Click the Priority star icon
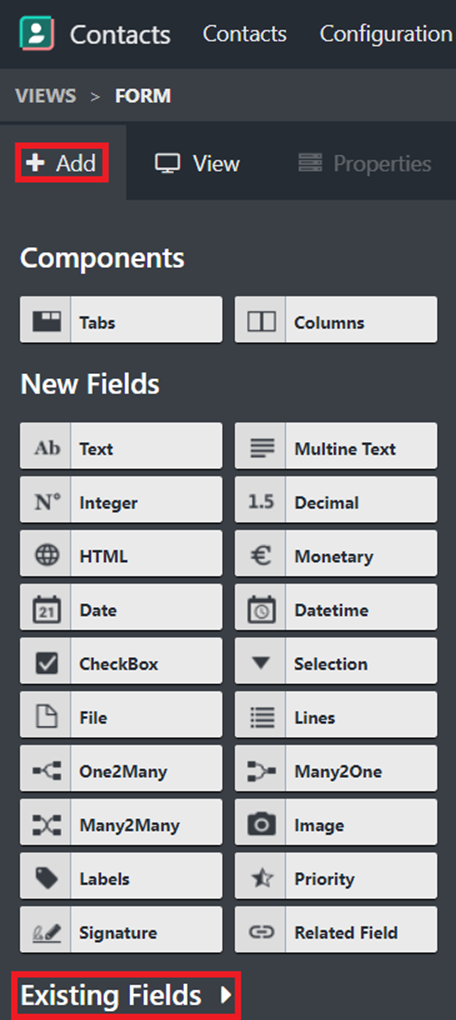Screen dimensions: 456x1020 tap(261, 879)
